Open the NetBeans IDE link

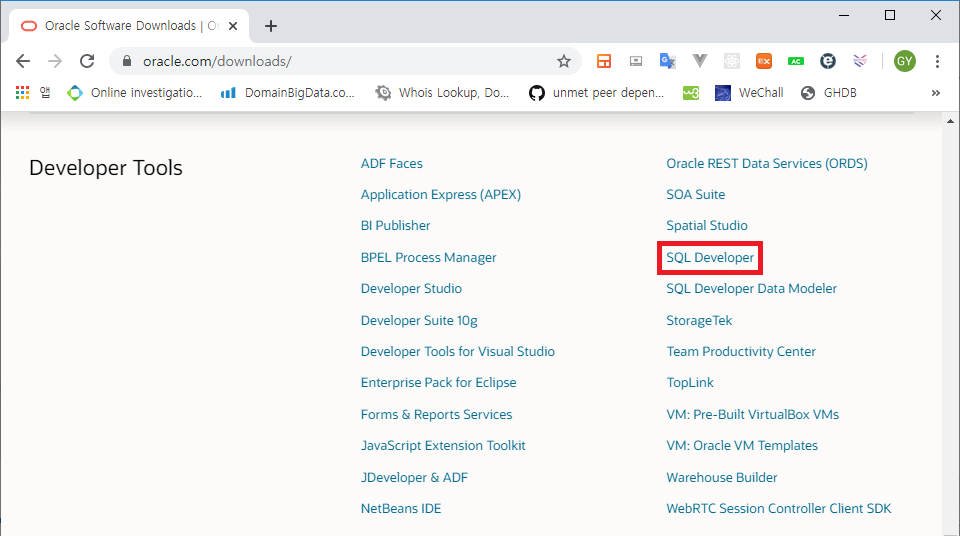click(401, 508)
